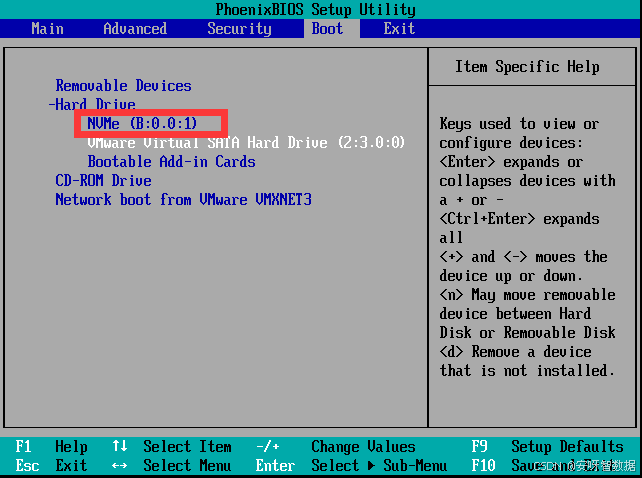
Task: Click the -/+ Change Values hint
Action: pos(336,446)
